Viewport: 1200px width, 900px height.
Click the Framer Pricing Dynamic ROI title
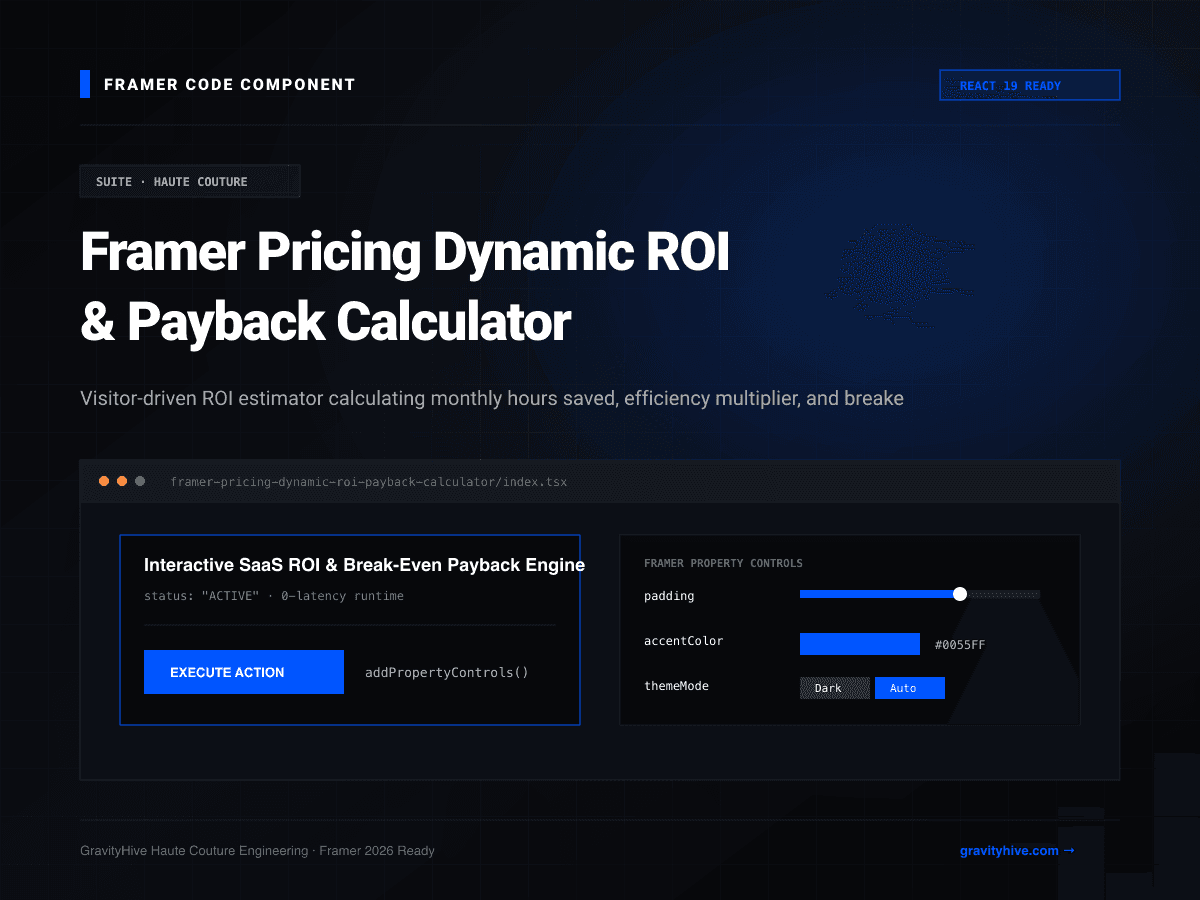(x=405, y=288)
